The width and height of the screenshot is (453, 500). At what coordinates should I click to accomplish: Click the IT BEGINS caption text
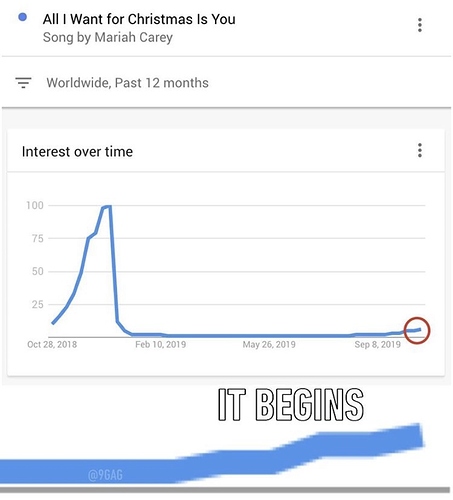pos(291,404)
